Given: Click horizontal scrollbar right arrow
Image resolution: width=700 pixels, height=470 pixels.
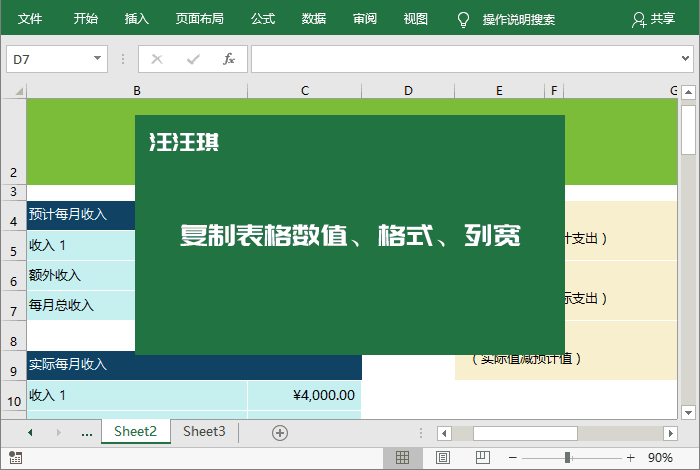Looking at the screenshot, I should (670, 433).
